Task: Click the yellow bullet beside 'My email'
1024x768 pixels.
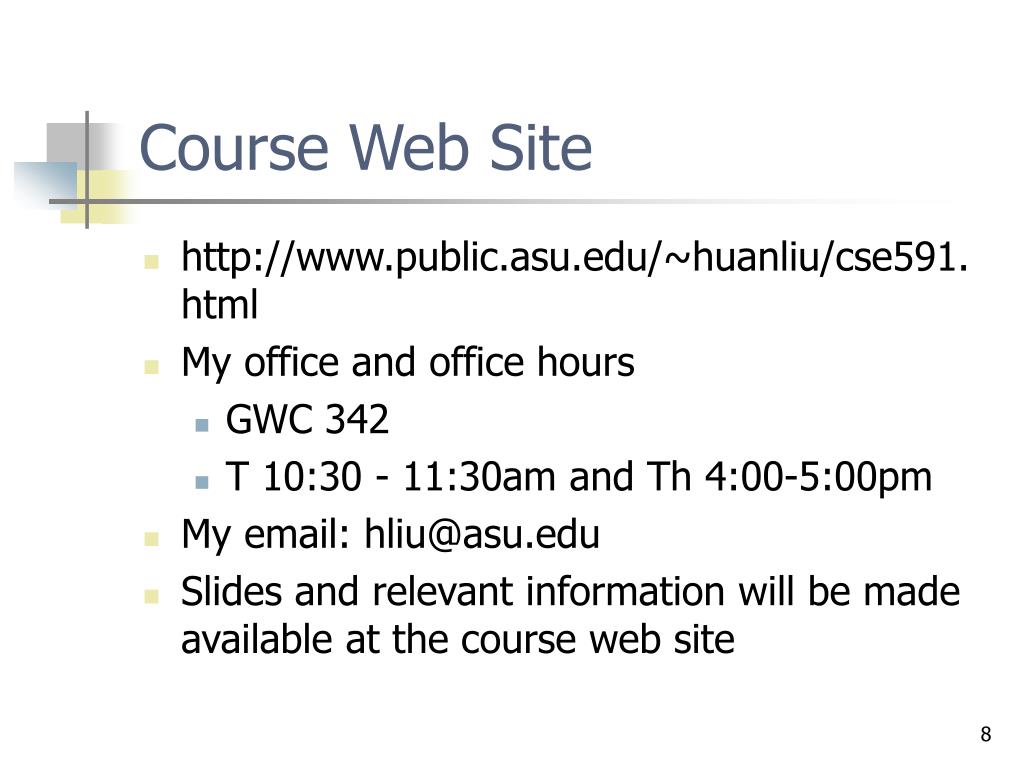Action: 152,539
